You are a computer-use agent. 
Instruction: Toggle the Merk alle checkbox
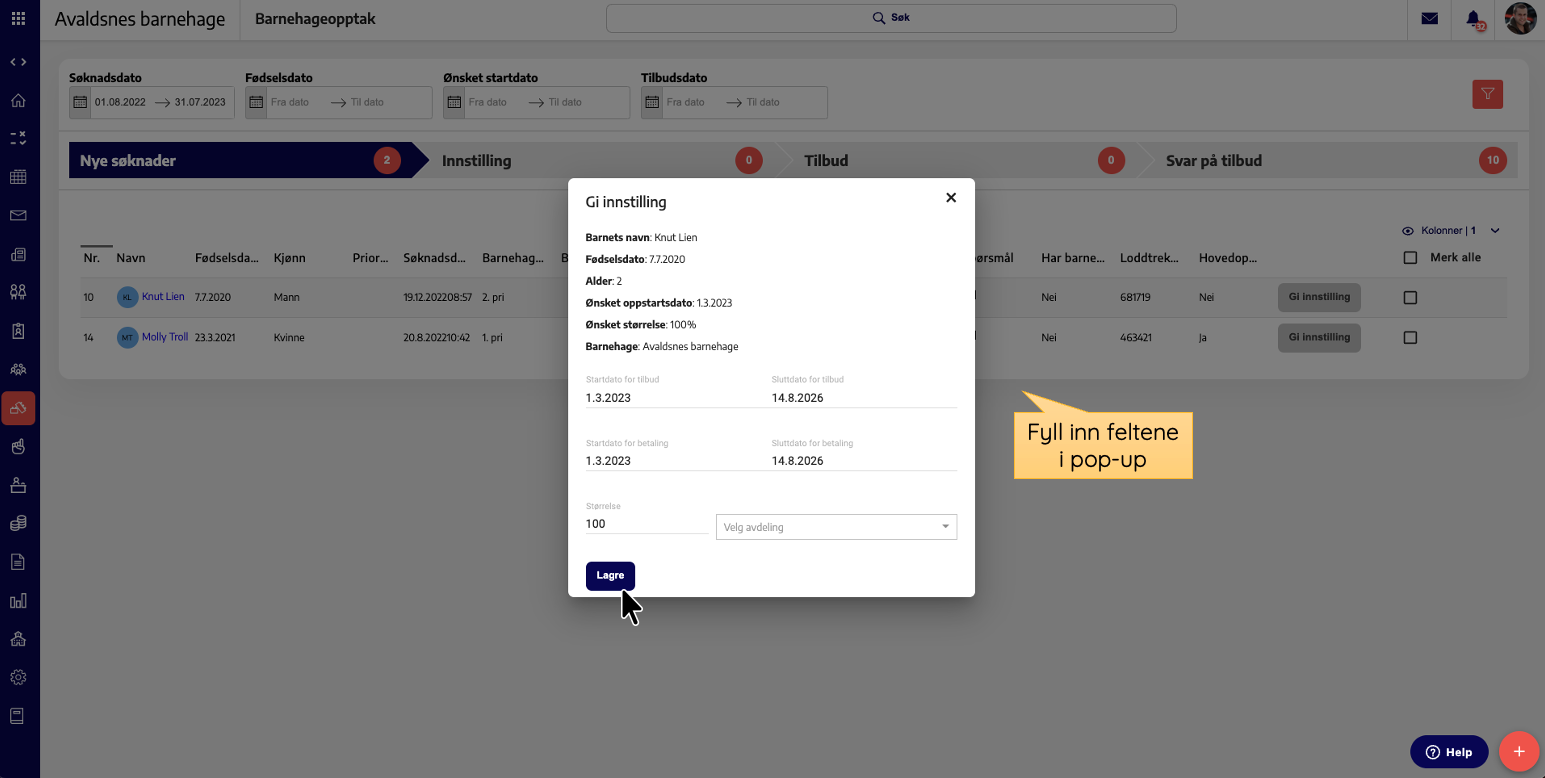point(1410,257)
